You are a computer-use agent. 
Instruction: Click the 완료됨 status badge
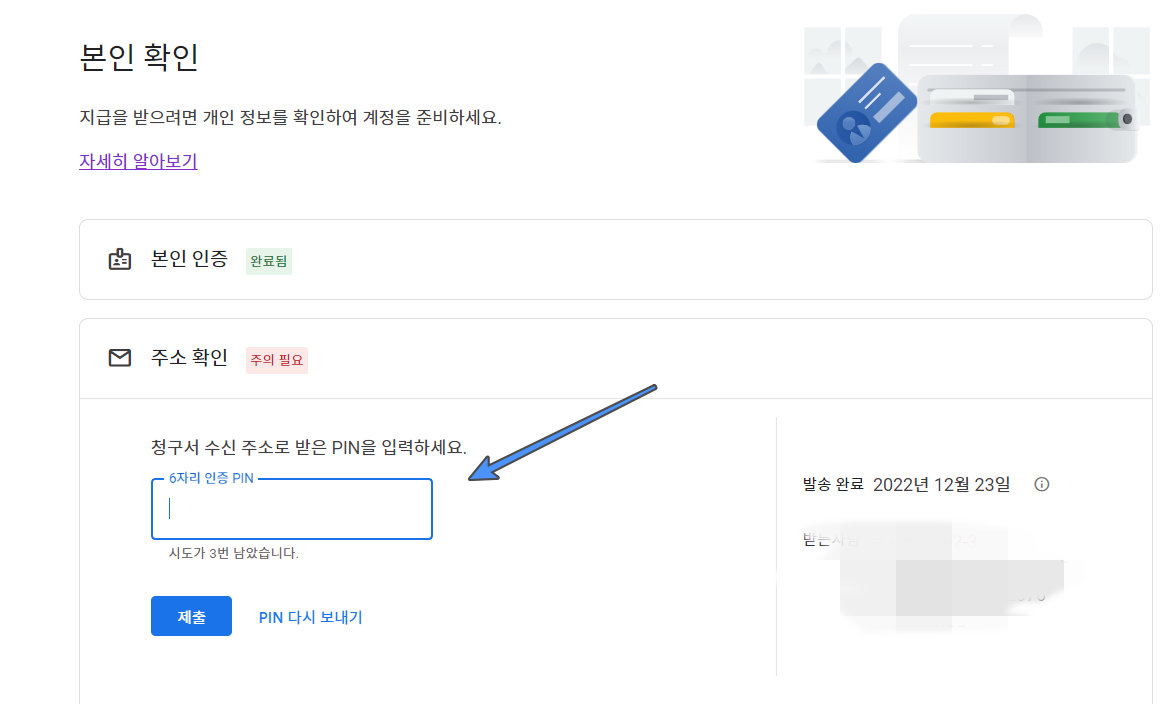click(x=267, y=260)
